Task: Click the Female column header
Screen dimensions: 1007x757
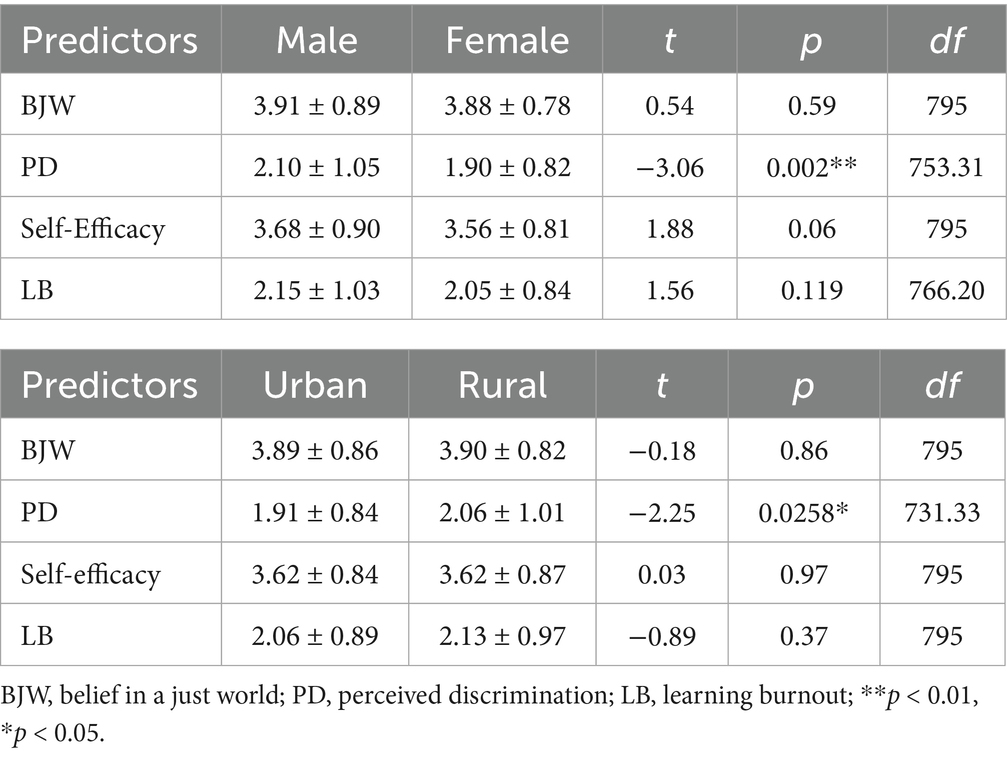Action: tap(507, 41)
